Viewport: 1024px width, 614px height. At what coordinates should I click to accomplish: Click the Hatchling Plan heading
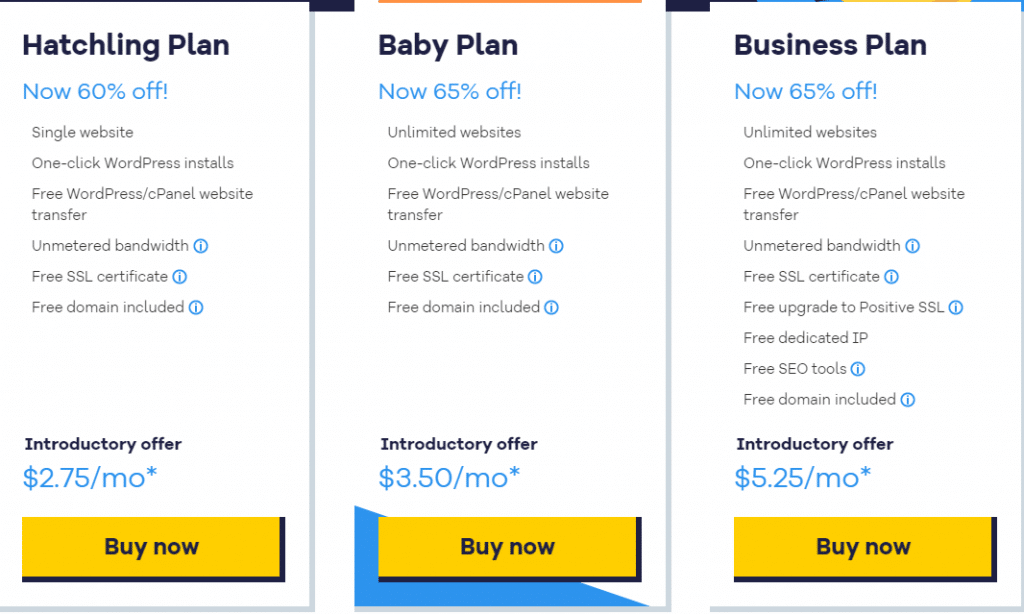click(126, 45)
